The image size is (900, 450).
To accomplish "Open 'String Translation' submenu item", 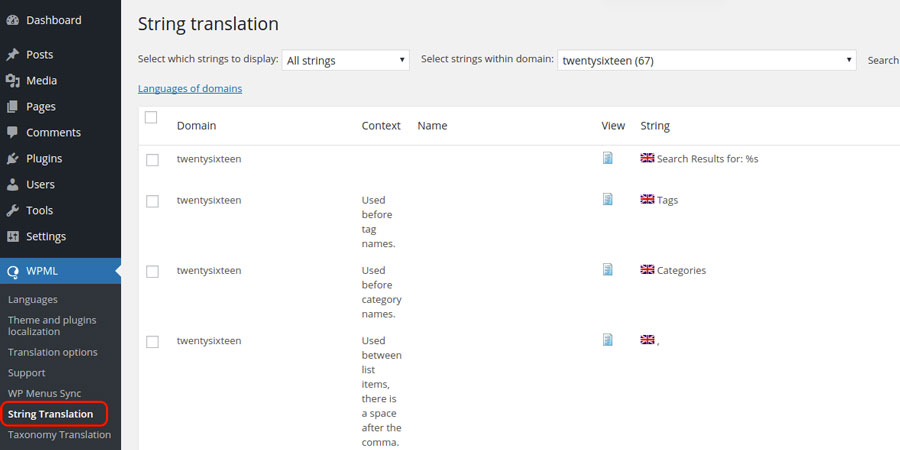I will click(51, 414).
